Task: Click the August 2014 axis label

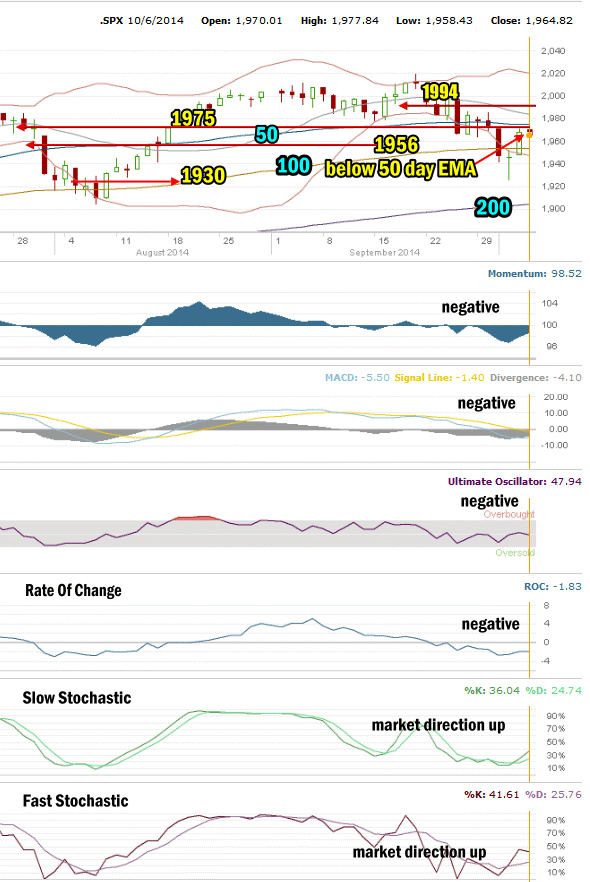Action: point(162,253)
